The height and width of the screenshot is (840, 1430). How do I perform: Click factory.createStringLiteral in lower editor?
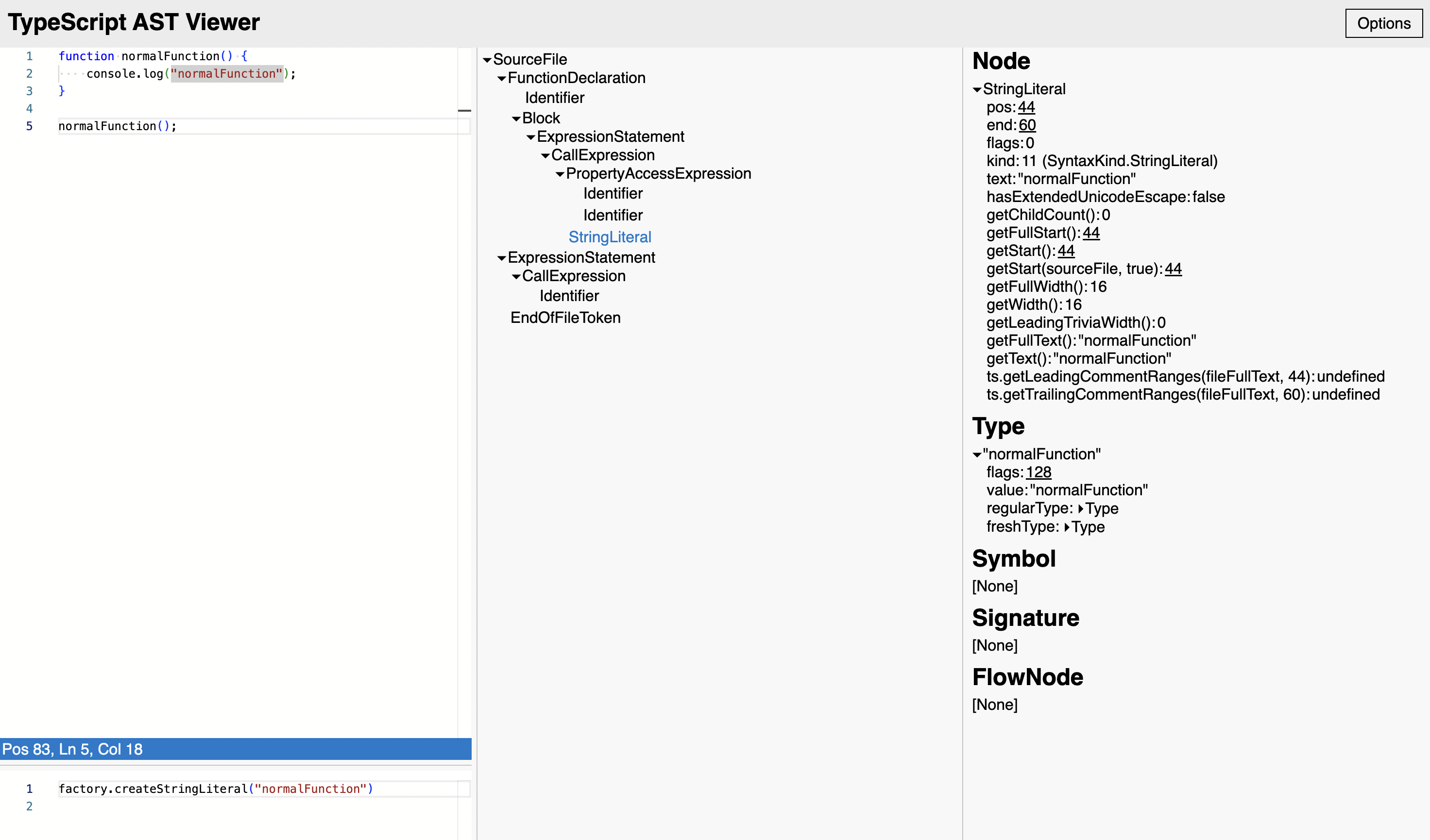point(153,789)
